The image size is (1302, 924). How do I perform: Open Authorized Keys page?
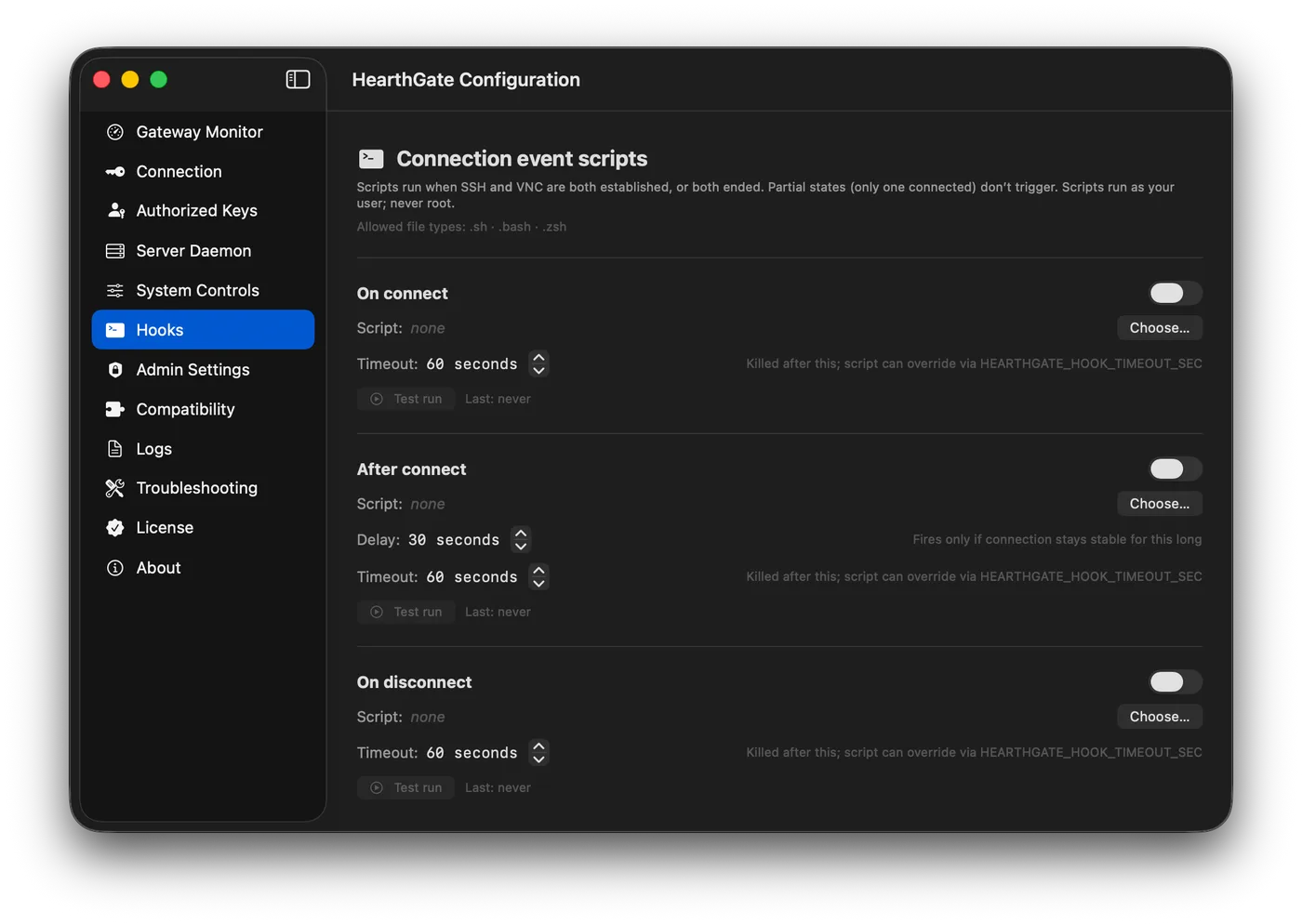(x=203, y=211)
